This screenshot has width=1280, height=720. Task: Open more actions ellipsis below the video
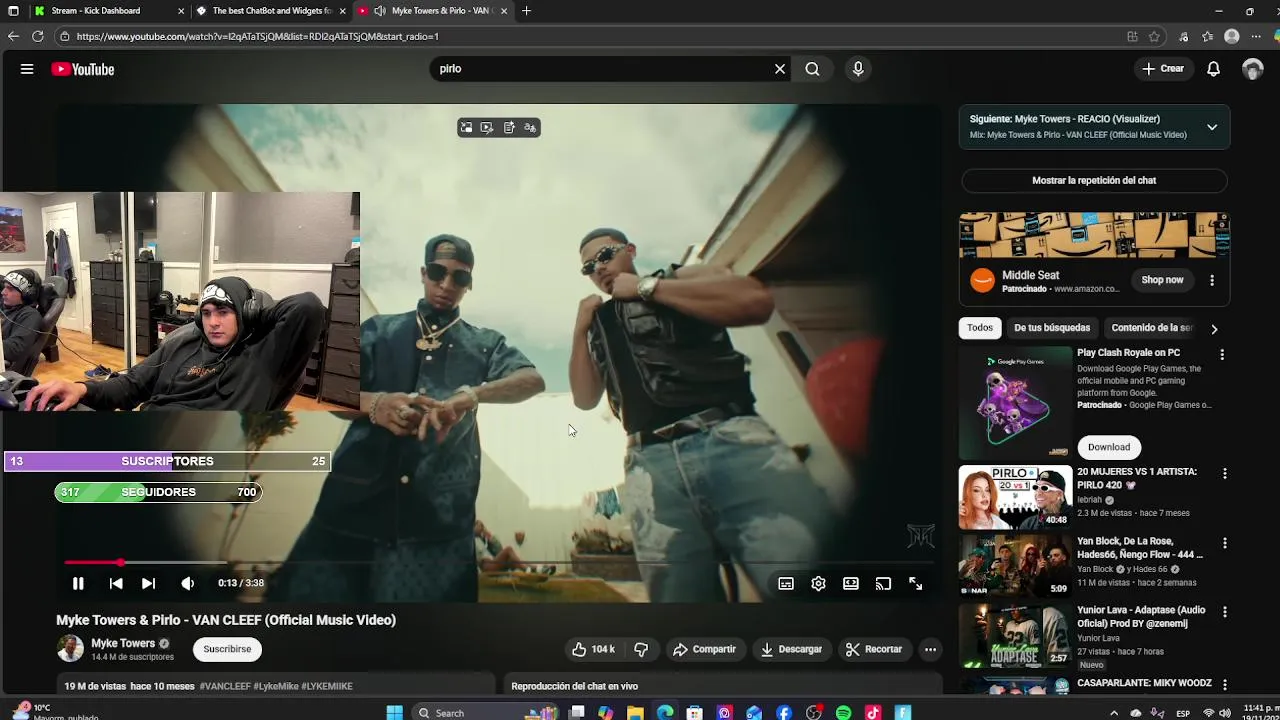(930, 649)
